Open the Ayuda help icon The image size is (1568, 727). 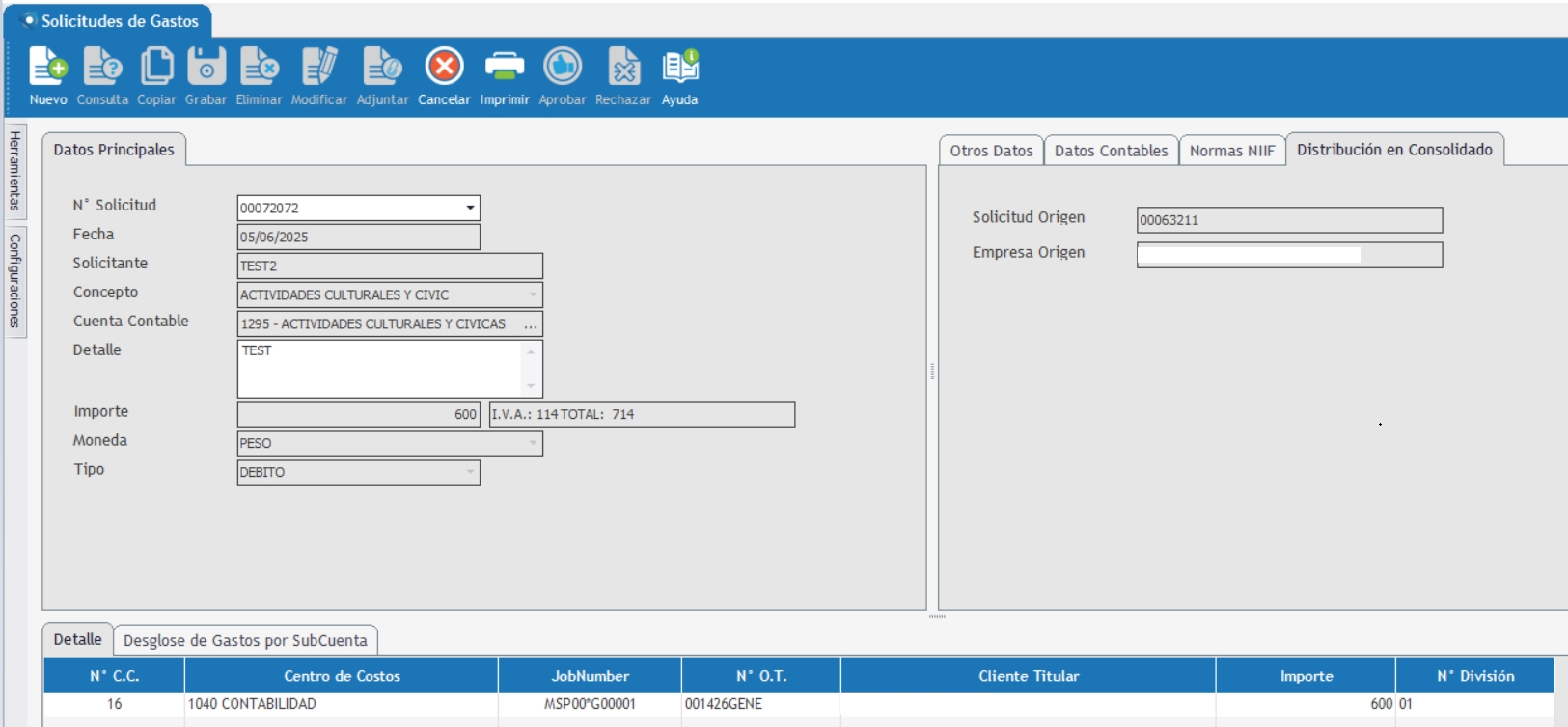pos(679,68)
